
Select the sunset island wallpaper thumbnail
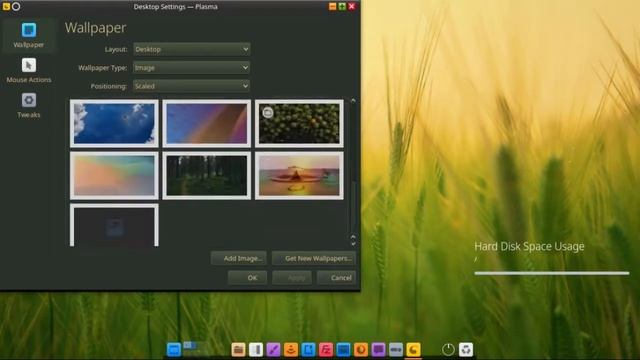pos(299,176)
